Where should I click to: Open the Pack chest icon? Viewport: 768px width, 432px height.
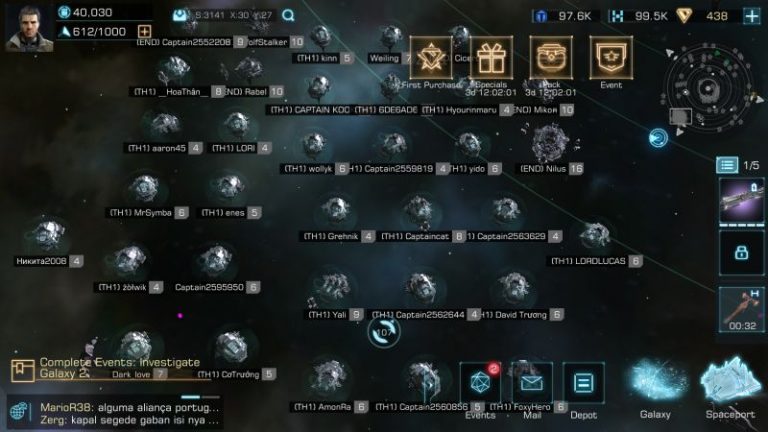click(x=551, y=58)
